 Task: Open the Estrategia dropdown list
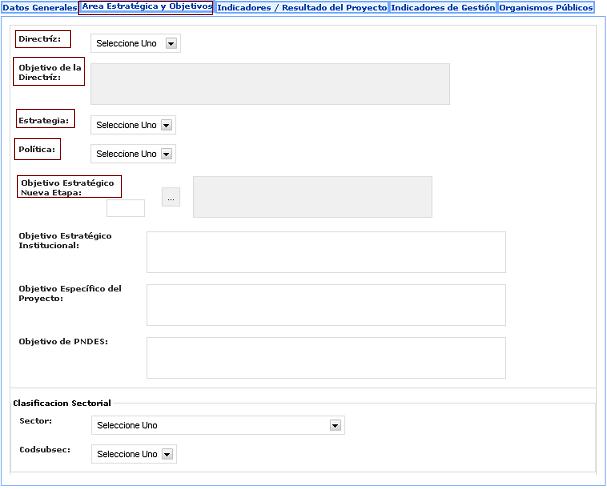132,125
